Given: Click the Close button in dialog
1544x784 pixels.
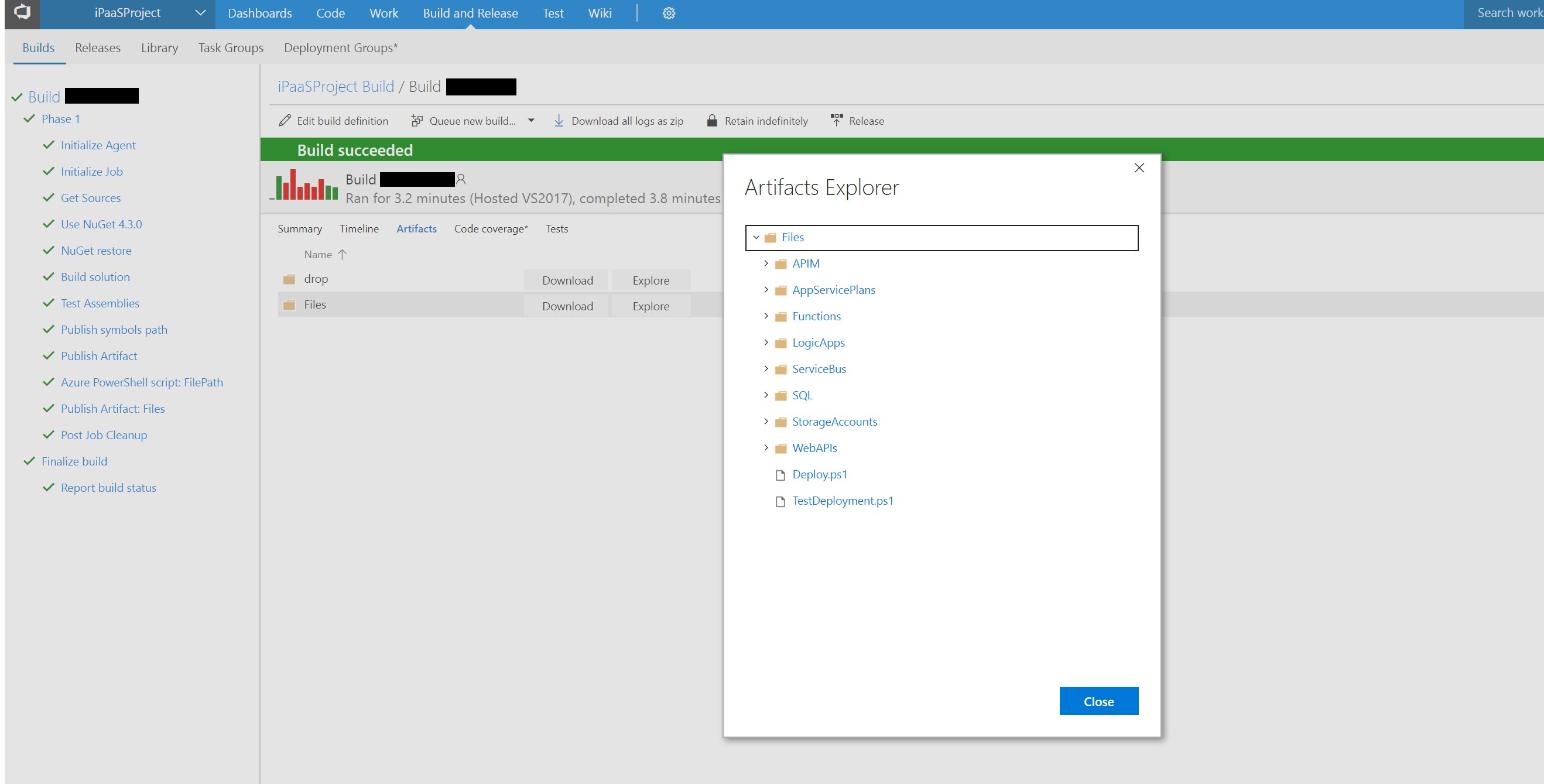Looking at the screenshot, I should click(1098, 701).
